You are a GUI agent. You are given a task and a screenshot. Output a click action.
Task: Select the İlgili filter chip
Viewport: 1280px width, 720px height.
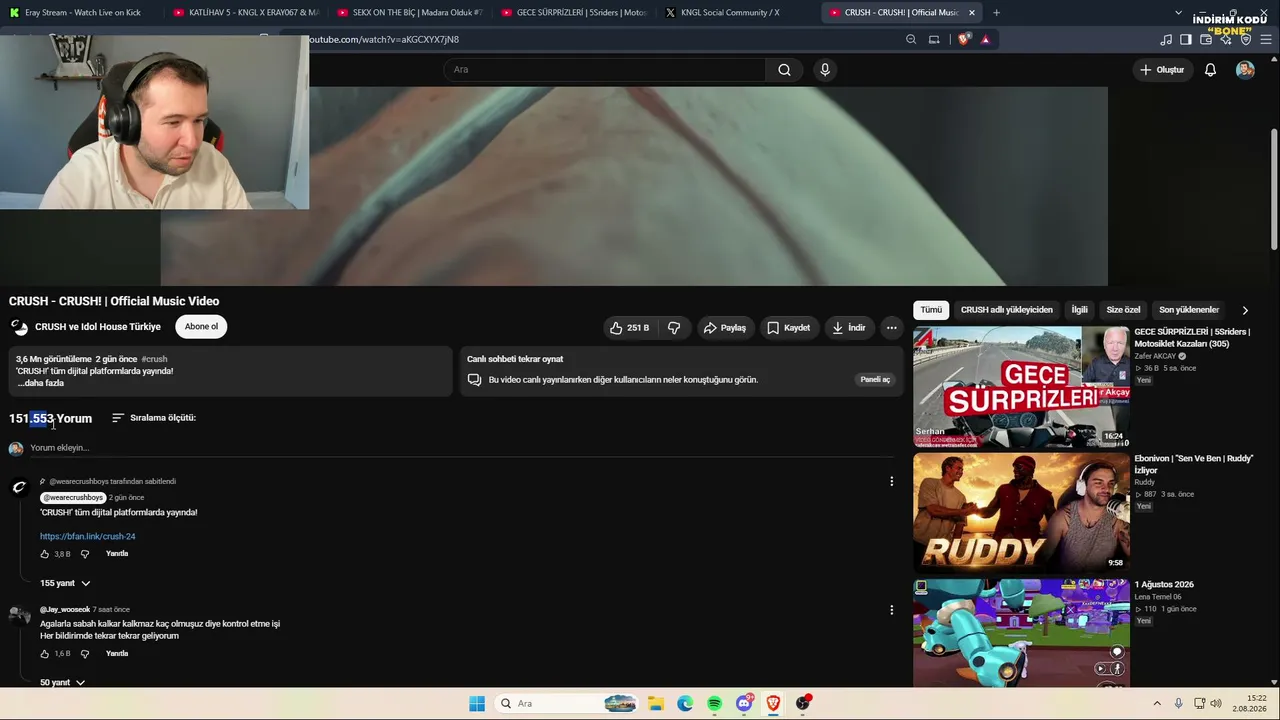click(x=1080, y=310)
